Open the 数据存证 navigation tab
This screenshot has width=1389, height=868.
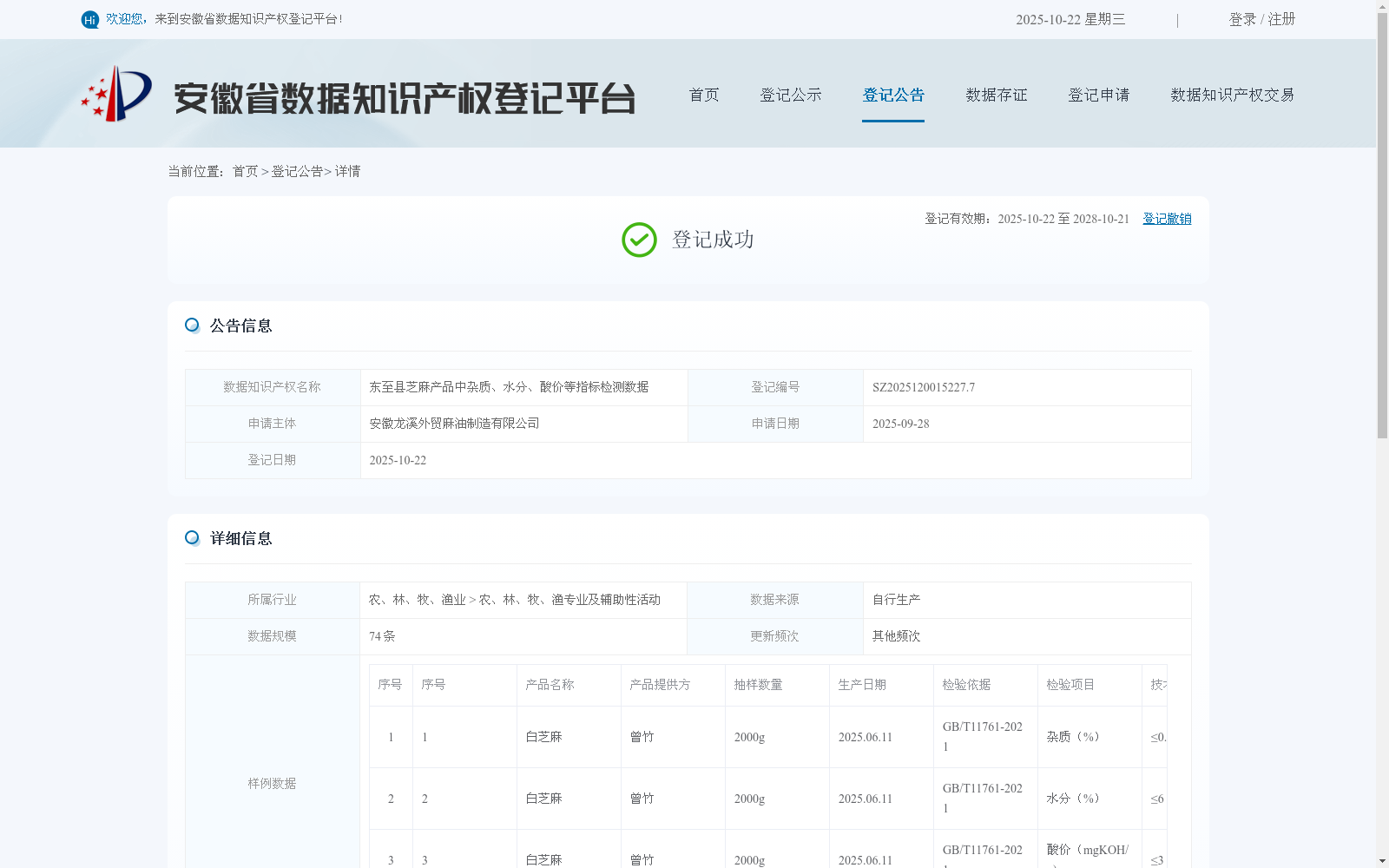[x=997, y=95]
